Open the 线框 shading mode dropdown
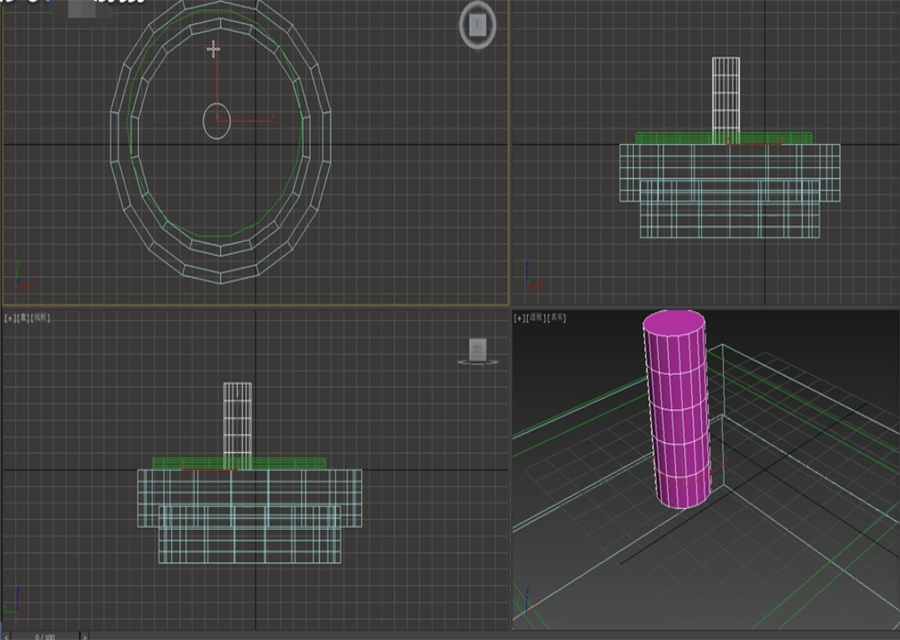The height and width of the screenshot is (640, 900). tap(38, 318)
